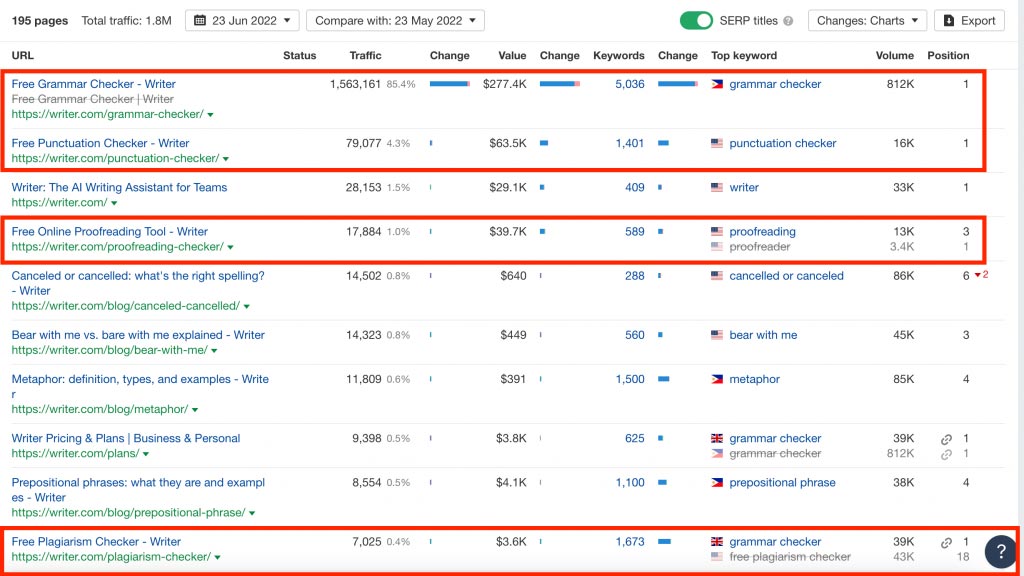
Task: Open the round question mark help widget
Action: (1000, 552)
